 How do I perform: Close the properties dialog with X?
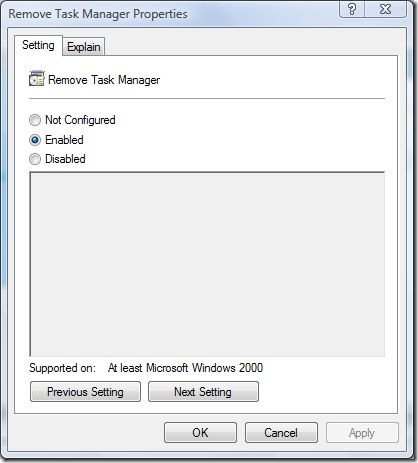coord(386,9)
